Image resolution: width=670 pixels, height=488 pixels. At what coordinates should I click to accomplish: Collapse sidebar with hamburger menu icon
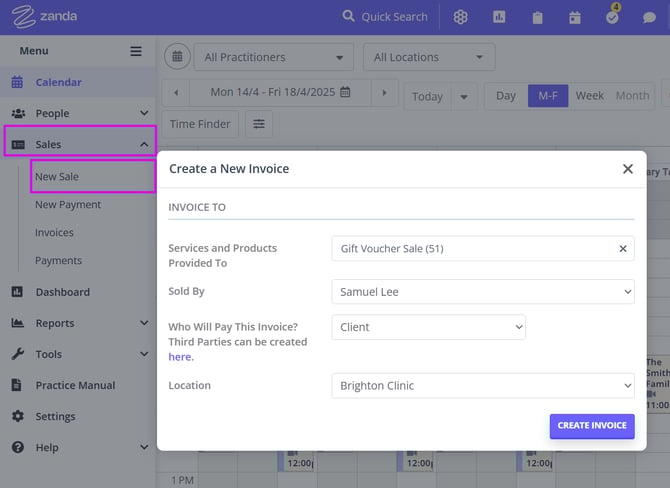136,51
